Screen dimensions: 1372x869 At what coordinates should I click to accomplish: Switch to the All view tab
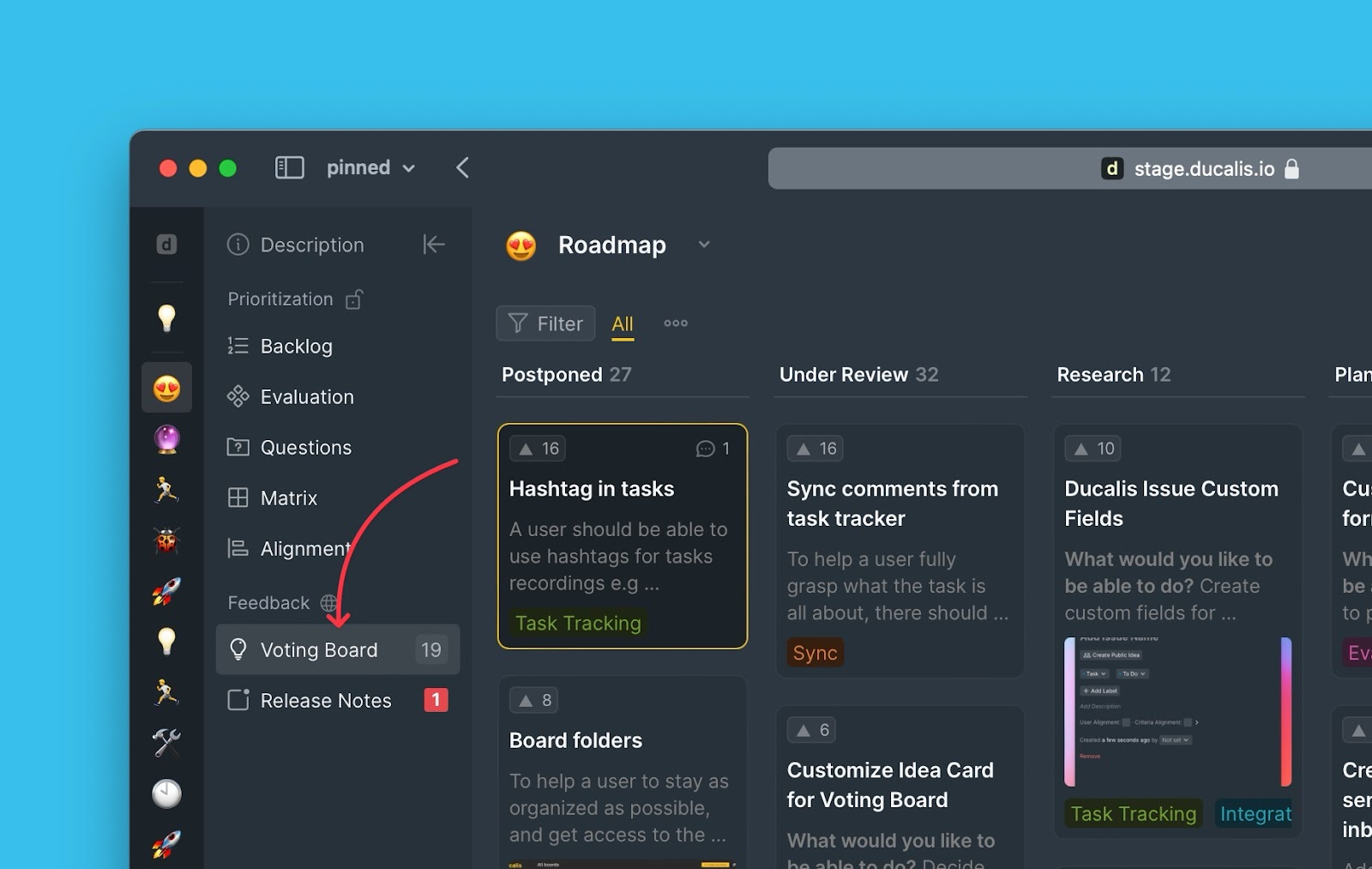[623, 324]
